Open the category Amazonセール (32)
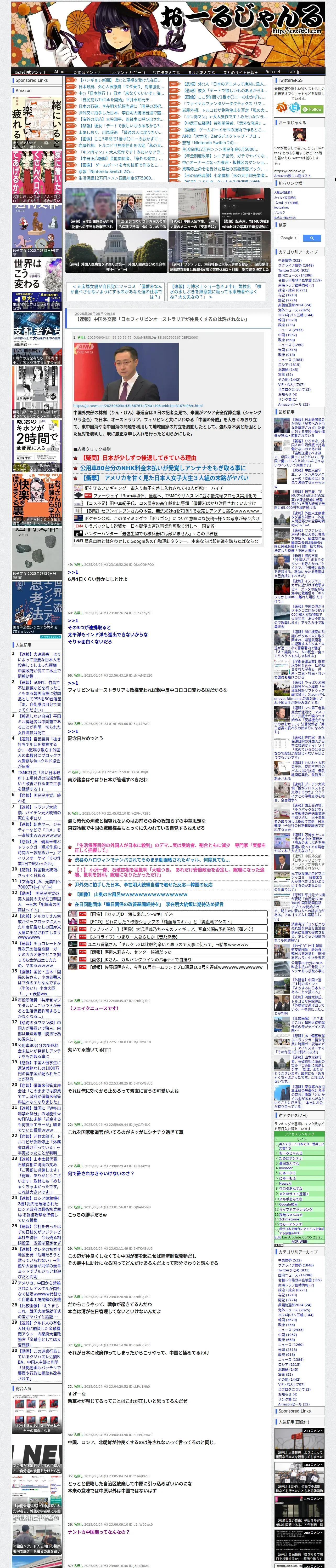Viewport: 336px width, 1568px height. [293, 404]
